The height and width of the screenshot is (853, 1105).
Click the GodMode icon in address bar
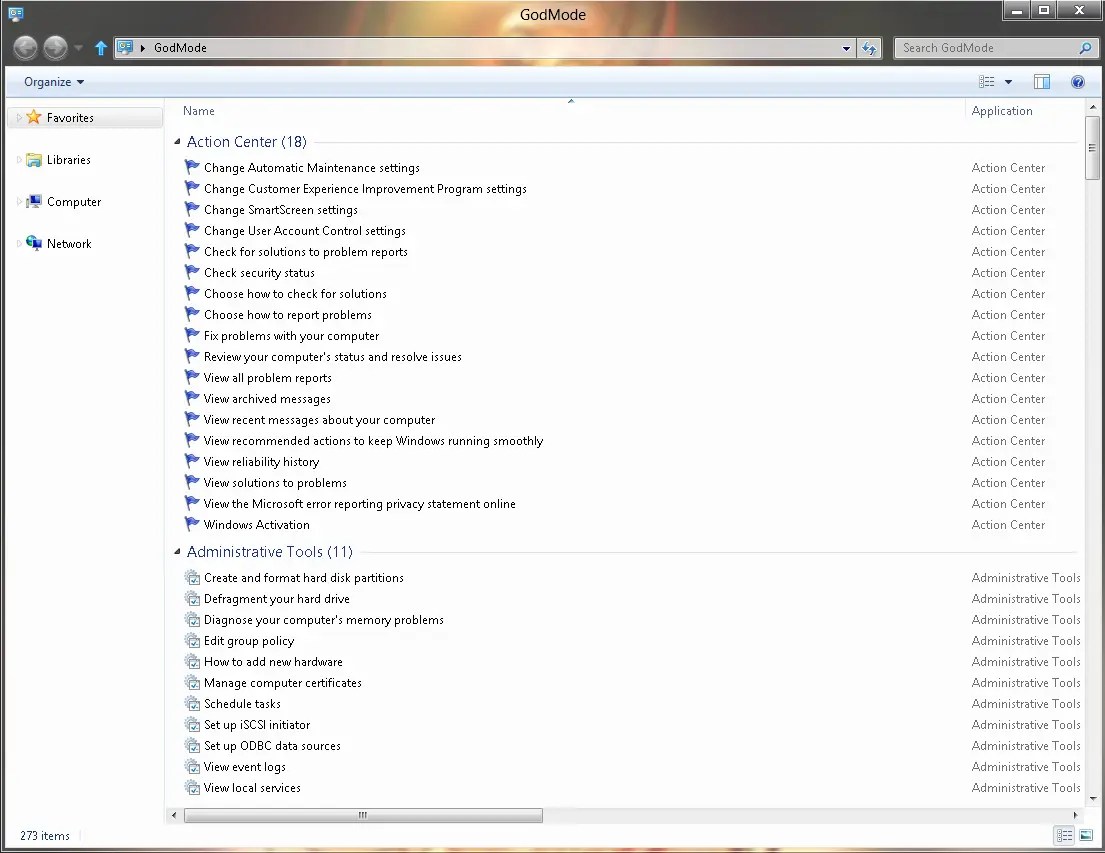(125, 48)
